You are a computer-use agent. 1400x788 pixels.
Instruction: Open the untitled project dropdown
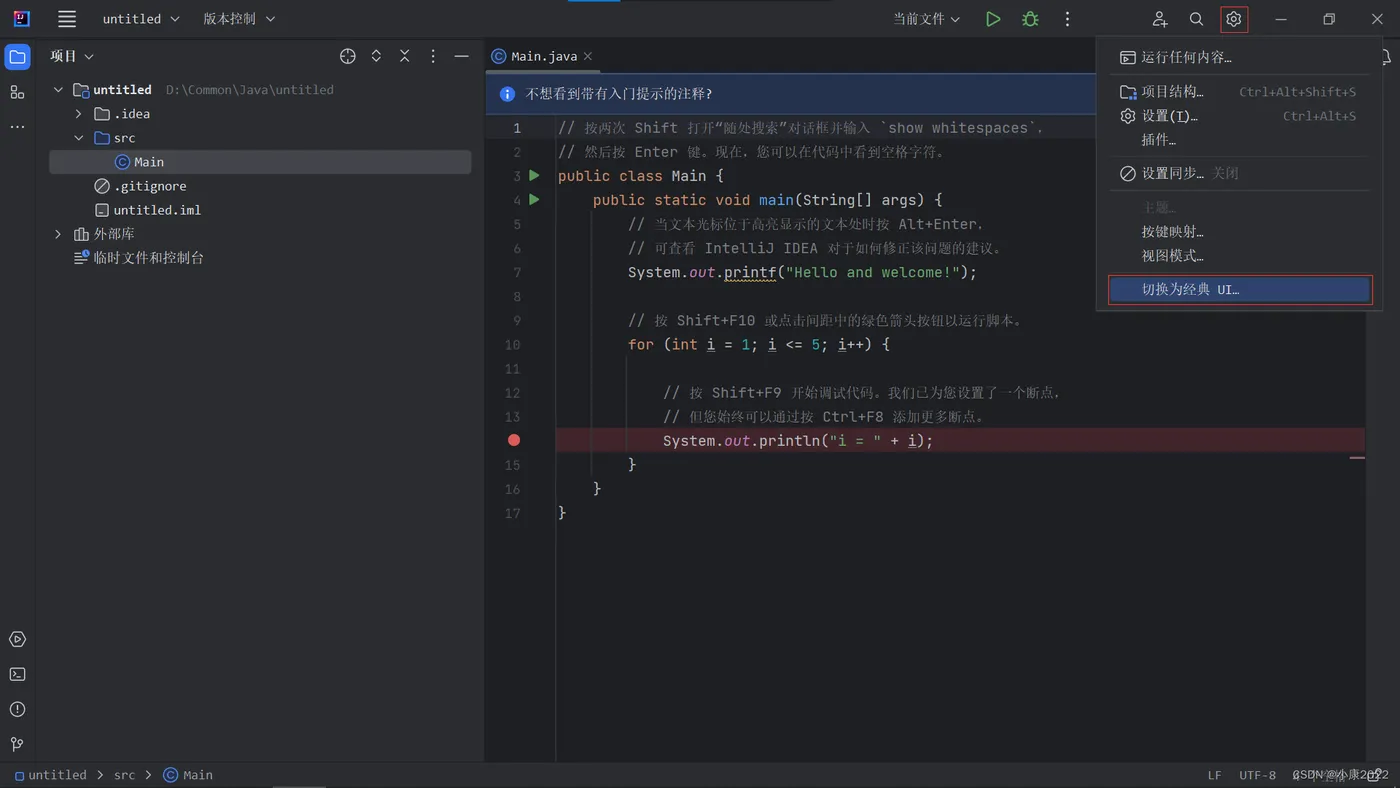141,19
